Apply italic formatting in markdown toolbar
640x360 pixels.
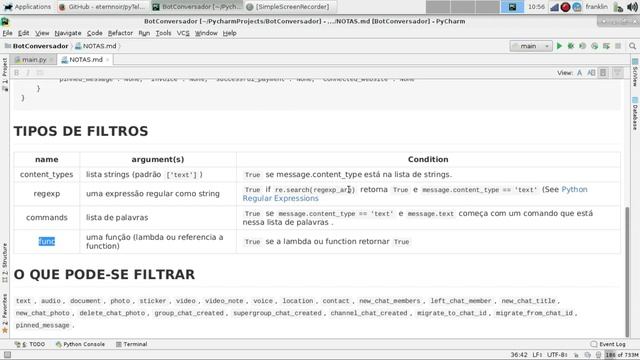[x=28, y=73]
